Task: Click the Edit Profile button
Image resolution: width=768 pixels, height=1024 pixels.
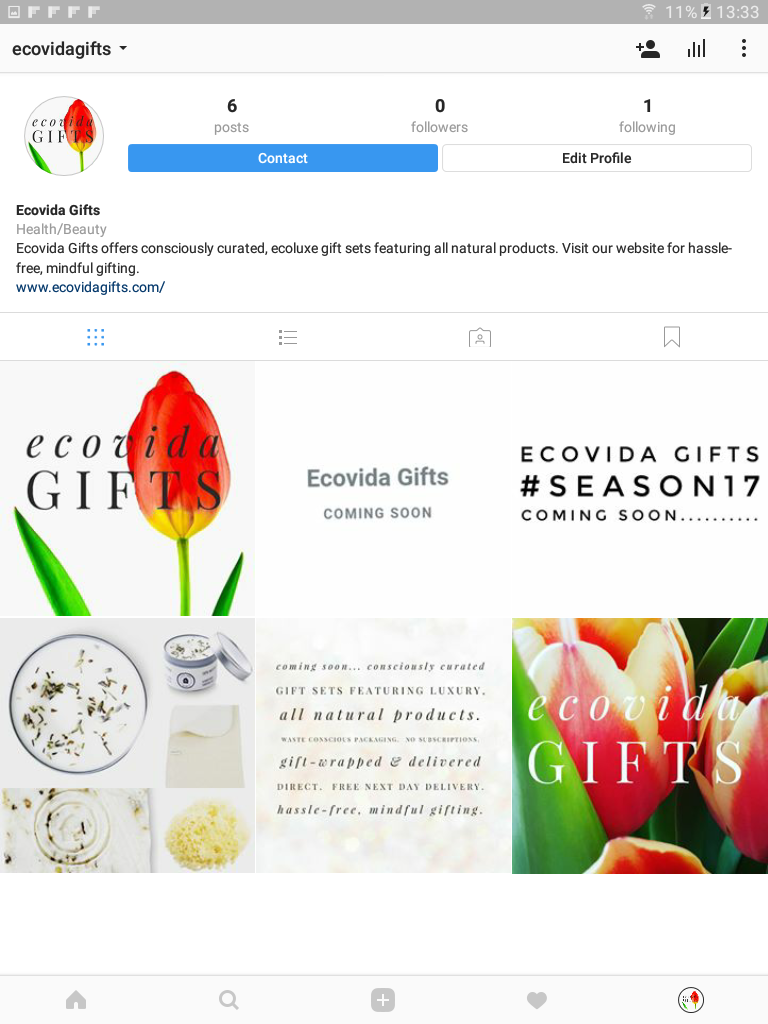Action: click(x=597, y=158)
